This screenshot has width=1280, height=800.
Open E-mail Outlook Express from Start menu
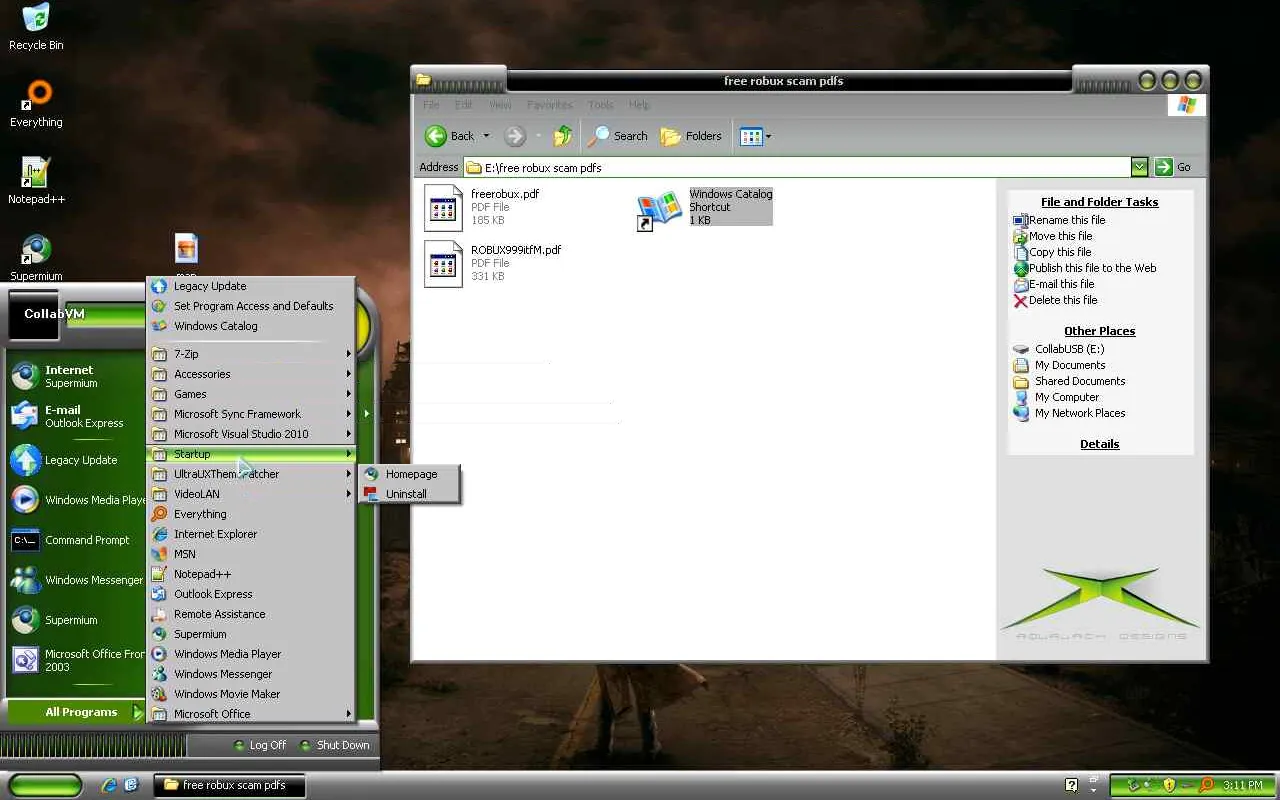(x=72, y=416)
